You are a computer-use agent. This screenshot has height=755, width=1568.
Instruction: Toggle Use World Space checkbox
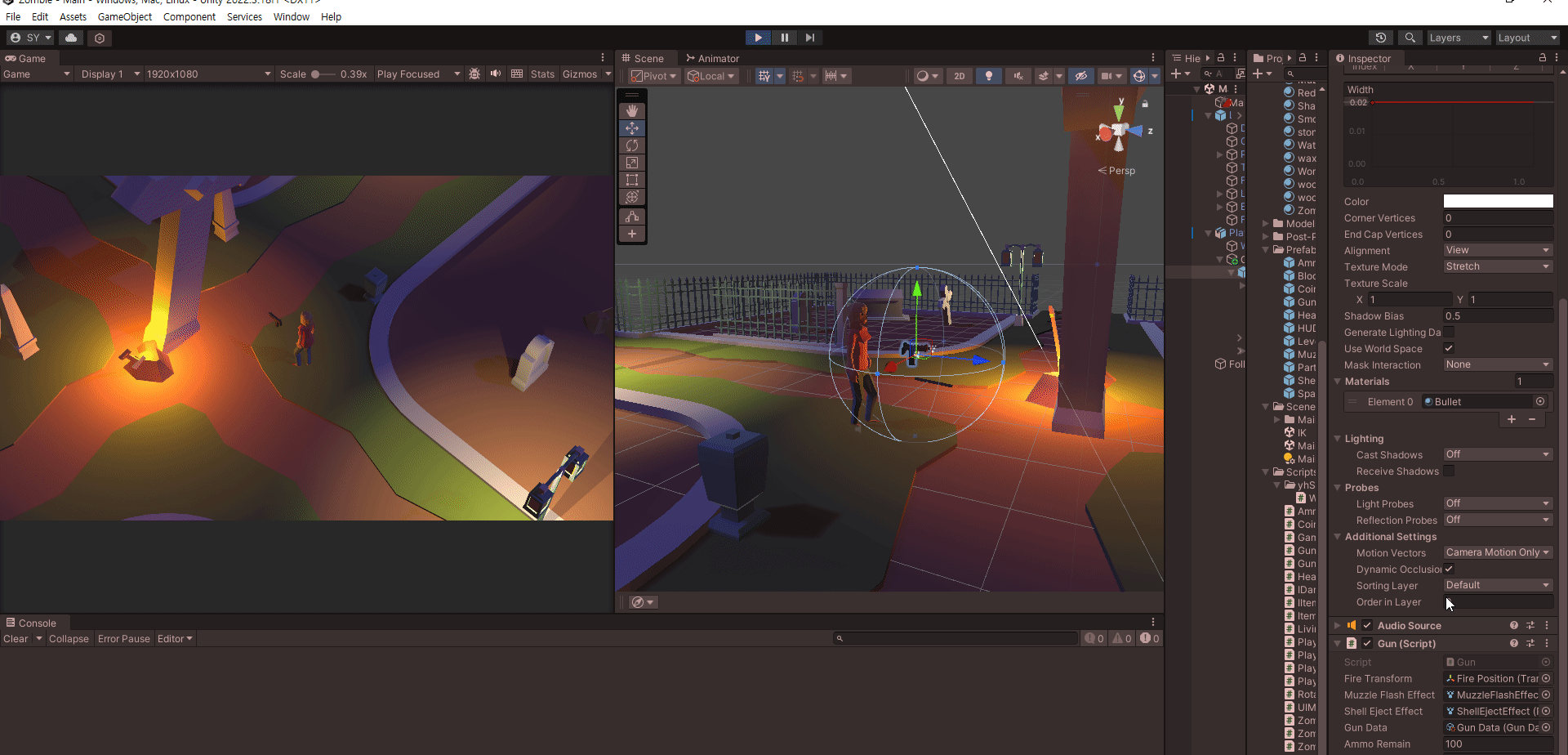pyautogui.click(x=1449, y=348)
